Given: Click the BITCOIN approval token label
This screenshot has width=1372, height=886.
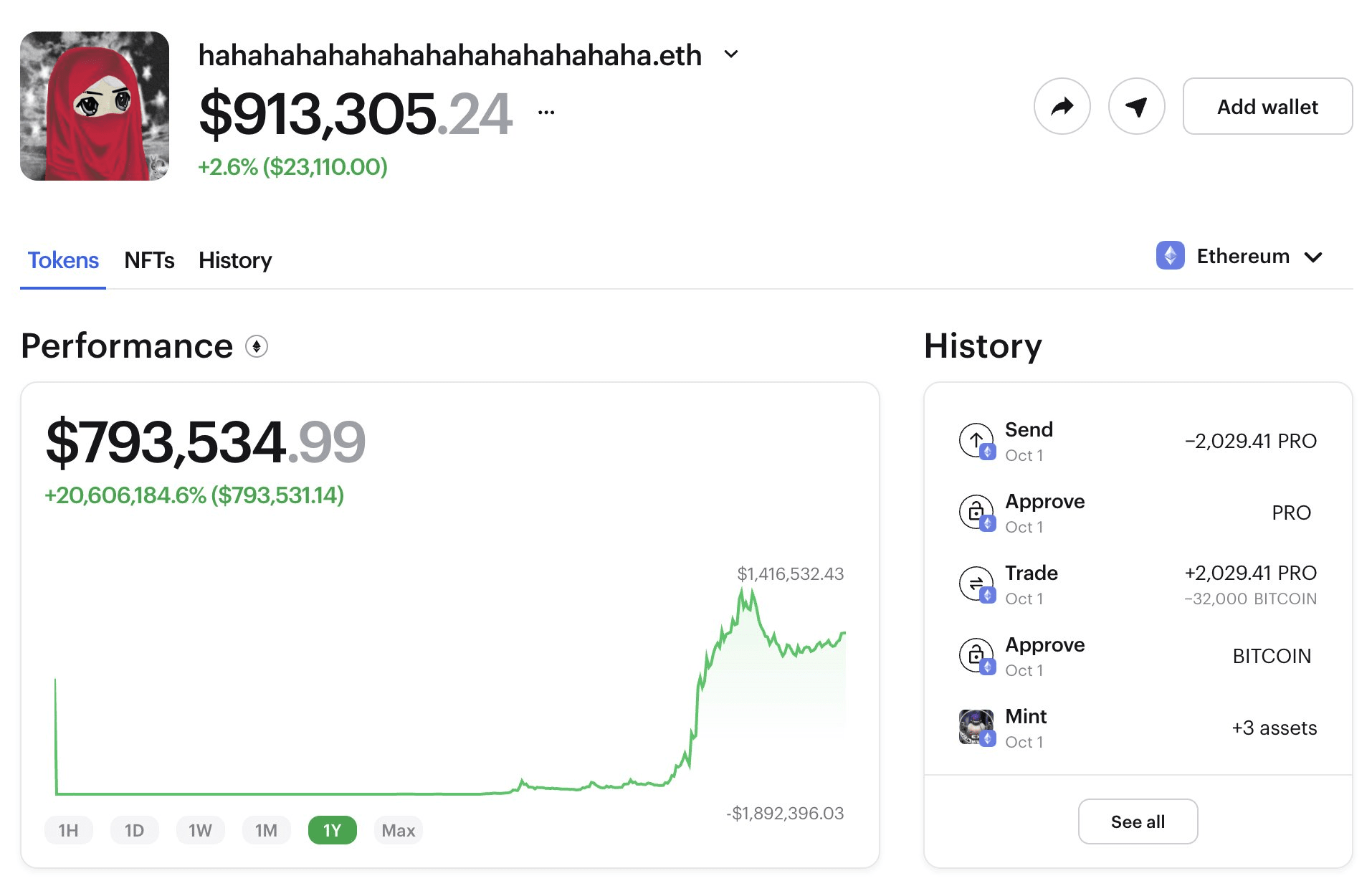Looking at the screenshot, I should [x=1272, y=656].
